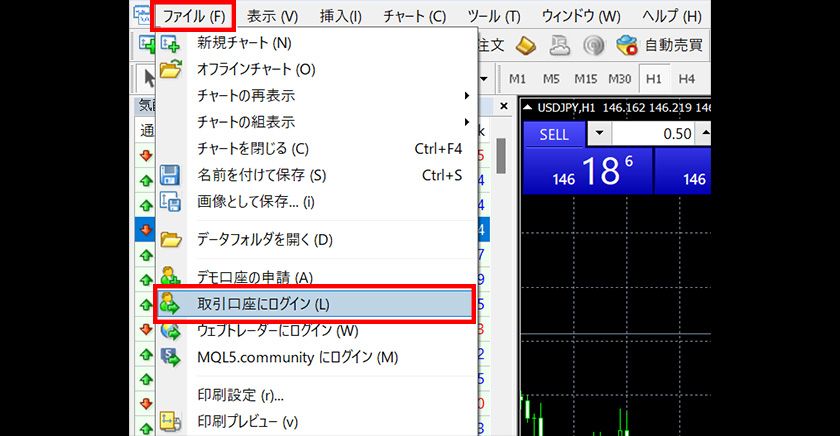Click the open-folder icon beside オフラインチャート
Image resolution: width=840 pixels, height=436 pixels.
(x=171, y=70)
